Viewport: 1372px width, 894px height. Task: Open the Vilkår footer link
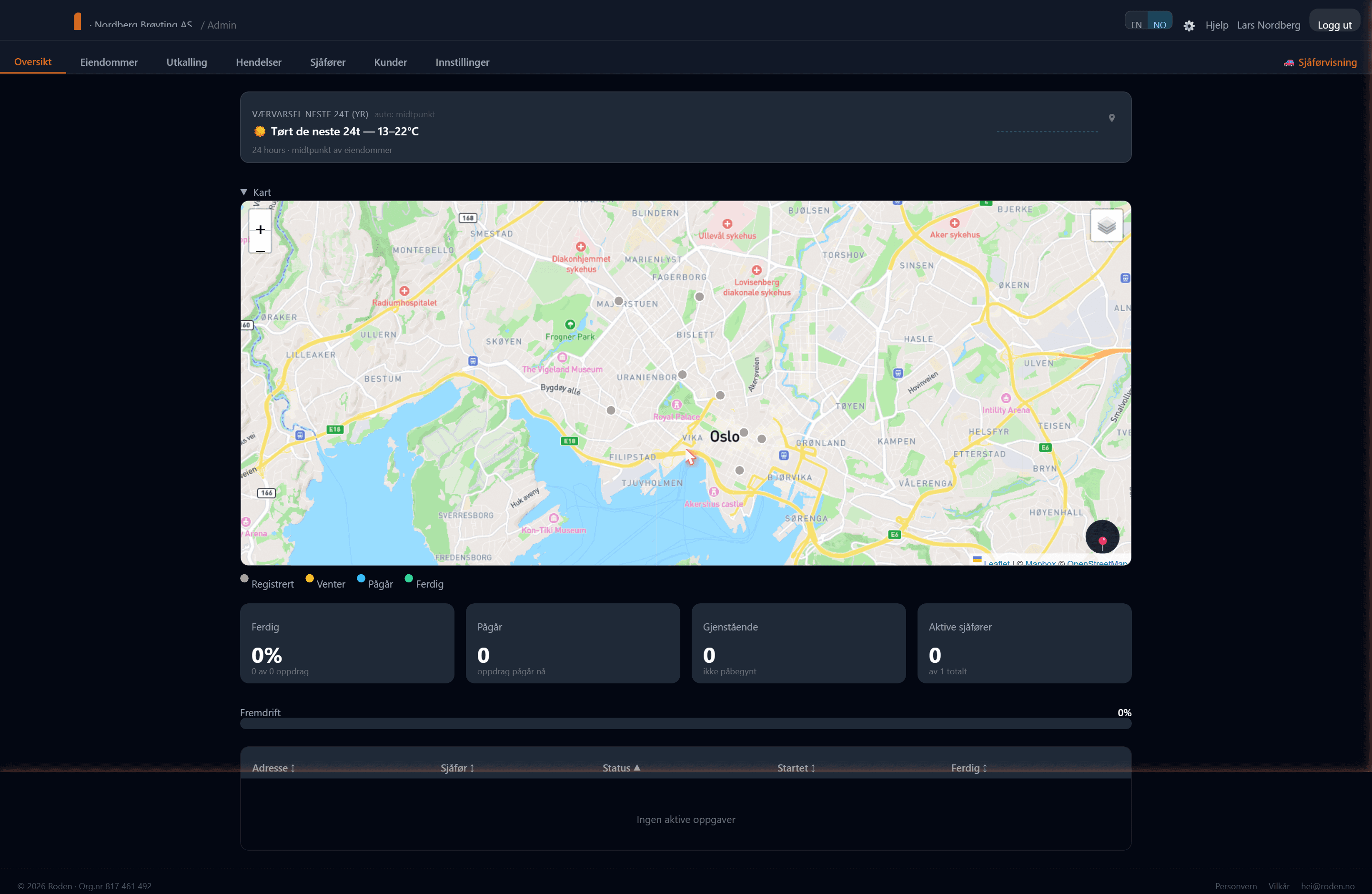[1279, 886]
